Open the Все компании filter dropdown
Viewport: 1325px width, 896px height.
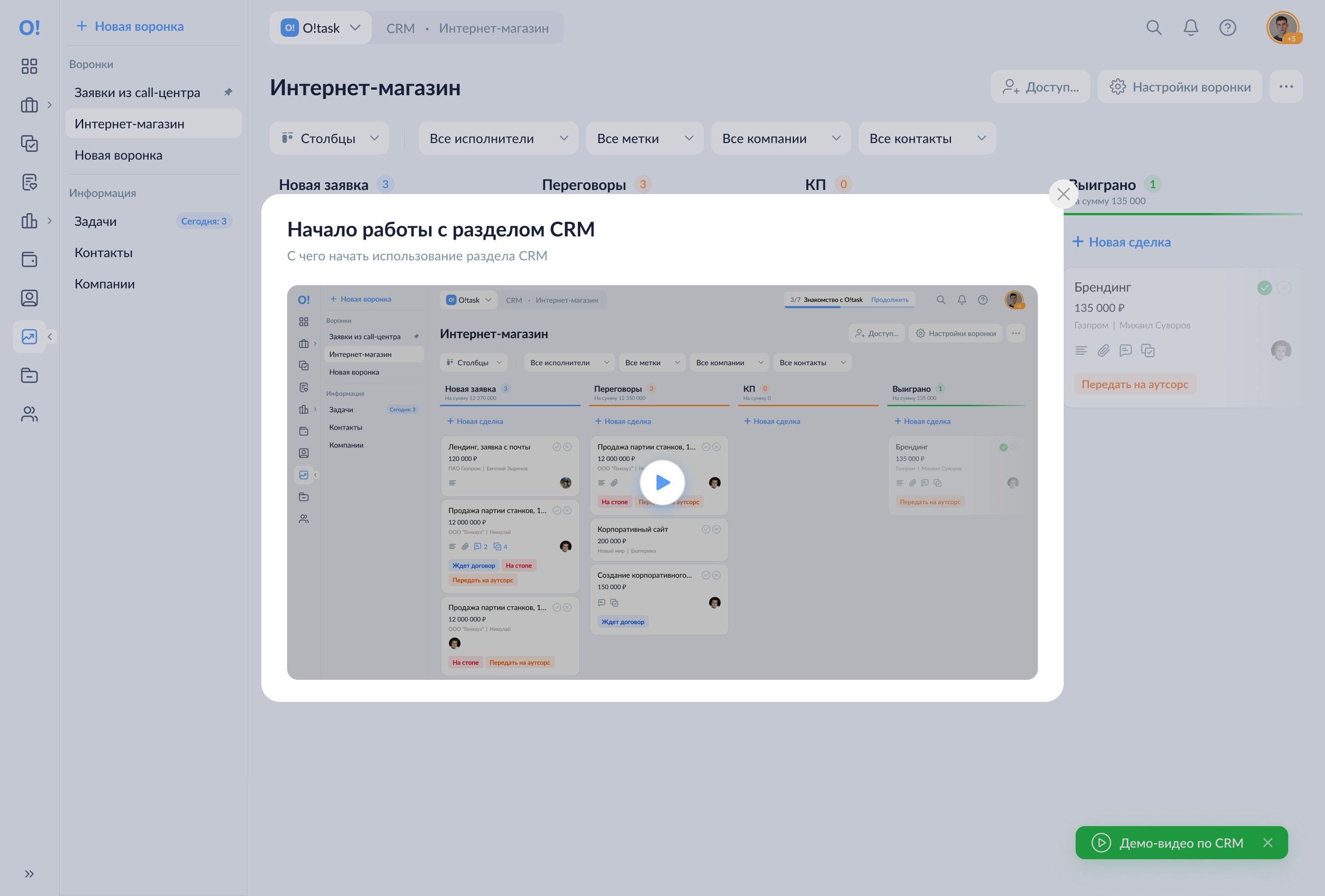[781, 138]
